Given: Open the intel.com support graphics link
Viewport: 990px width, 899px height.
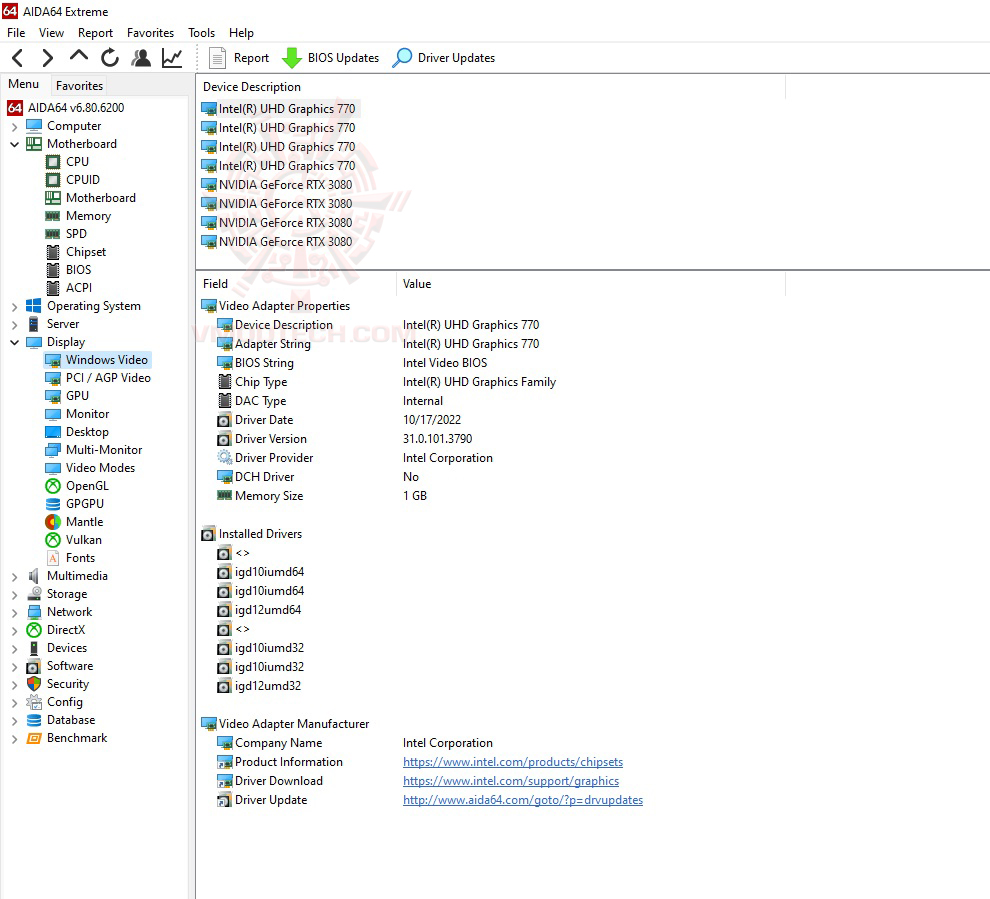Looking at the screenshot, I should coord(511,781).
